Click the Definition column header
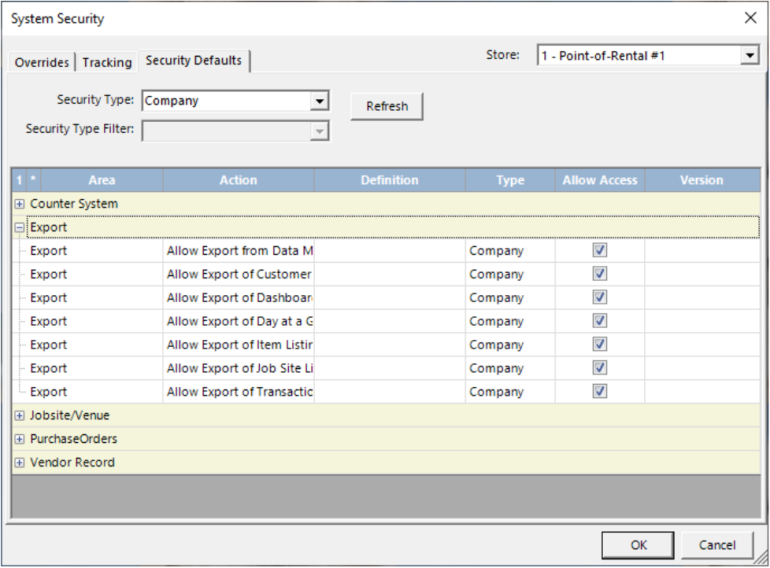 (389, 180)
